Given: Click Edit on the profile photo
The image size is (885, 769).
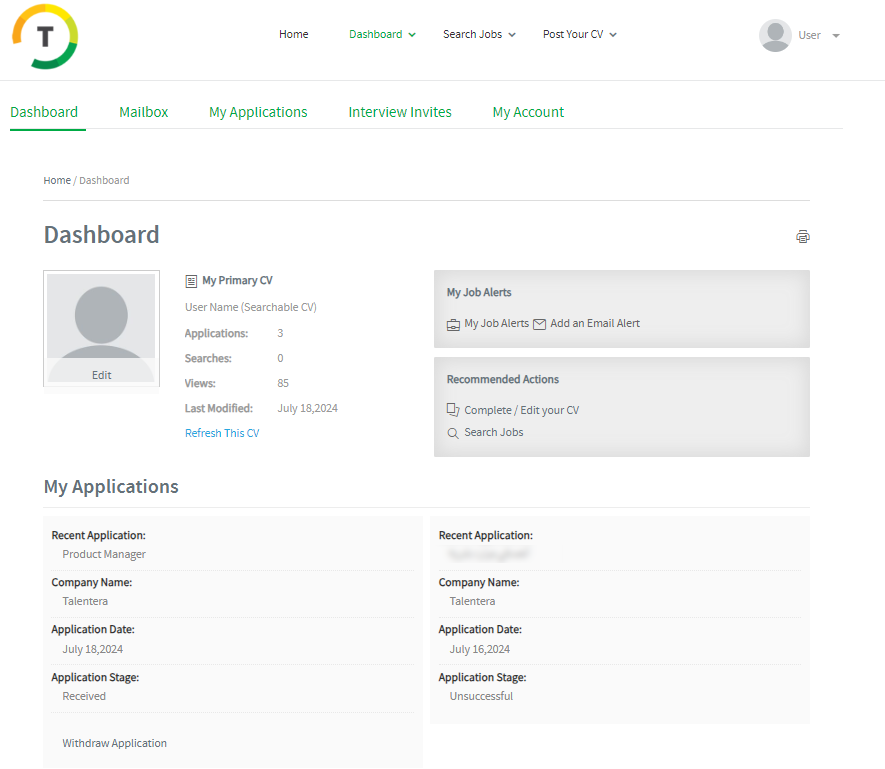Looking at the screenshot, I should coord(101,375).
